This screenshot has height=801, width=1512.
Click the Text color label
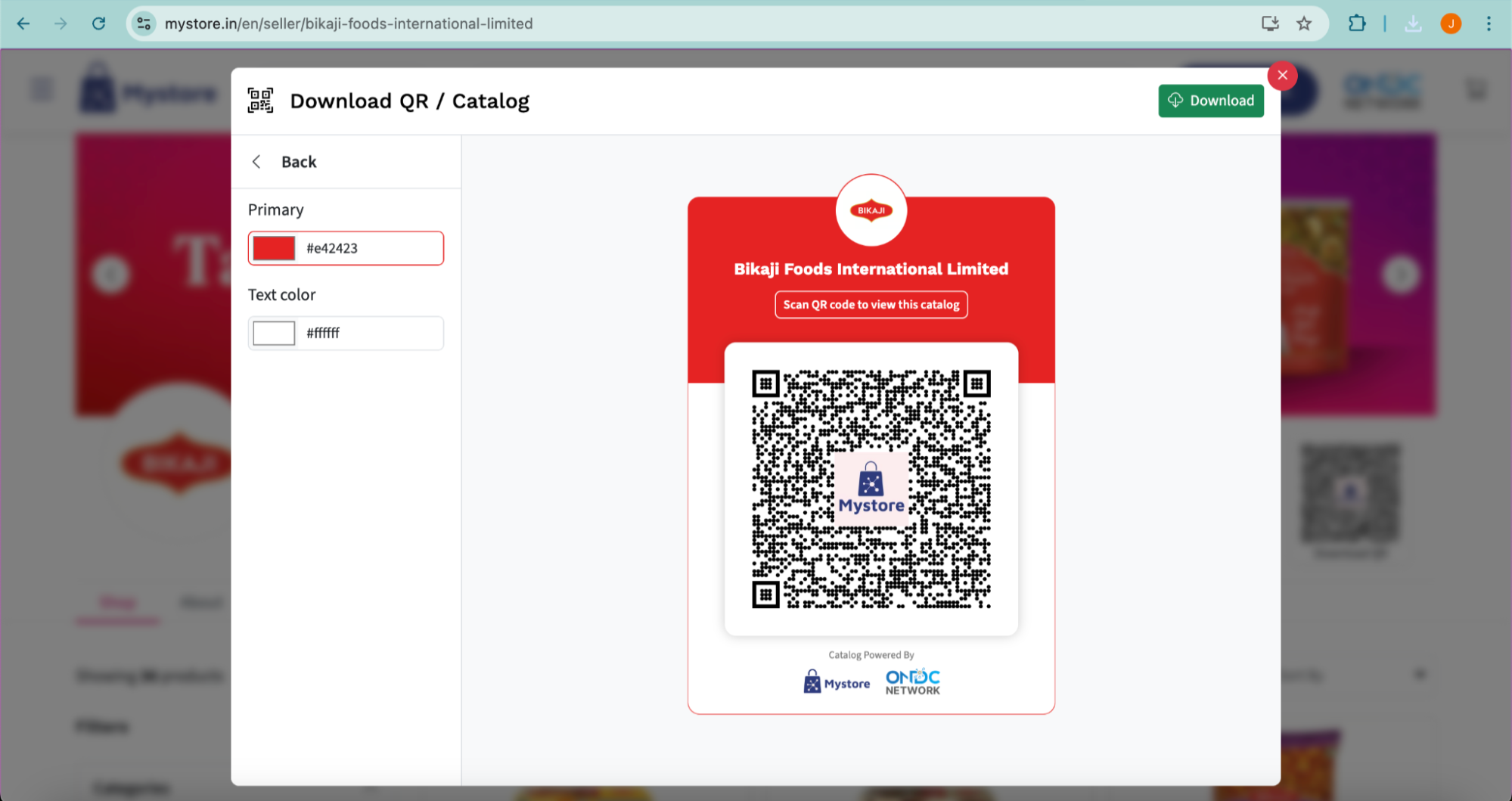click(x=281, y=295)
